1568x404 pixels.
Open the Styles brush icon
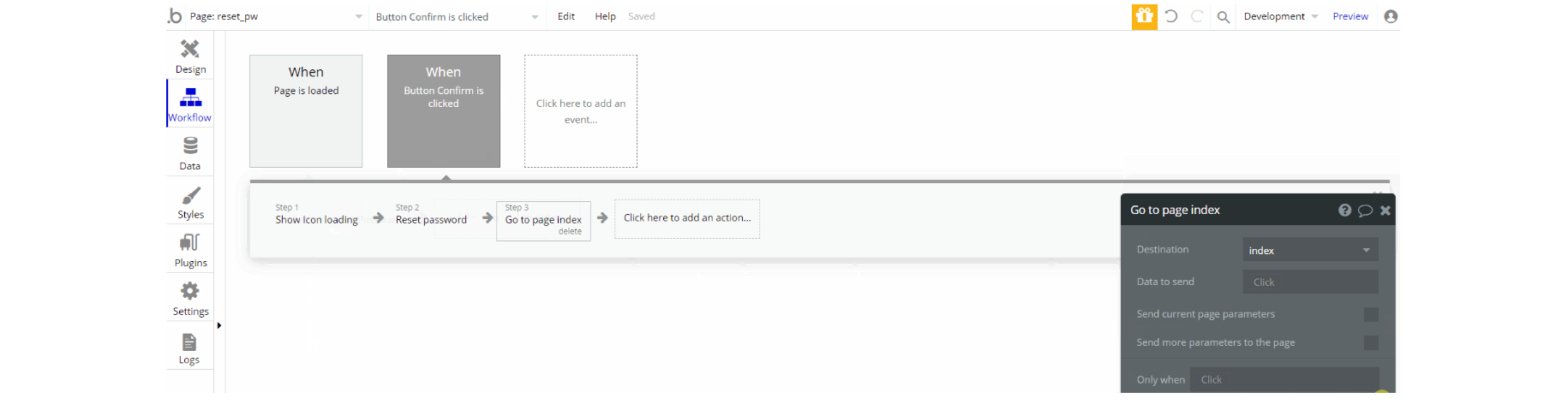190,196
